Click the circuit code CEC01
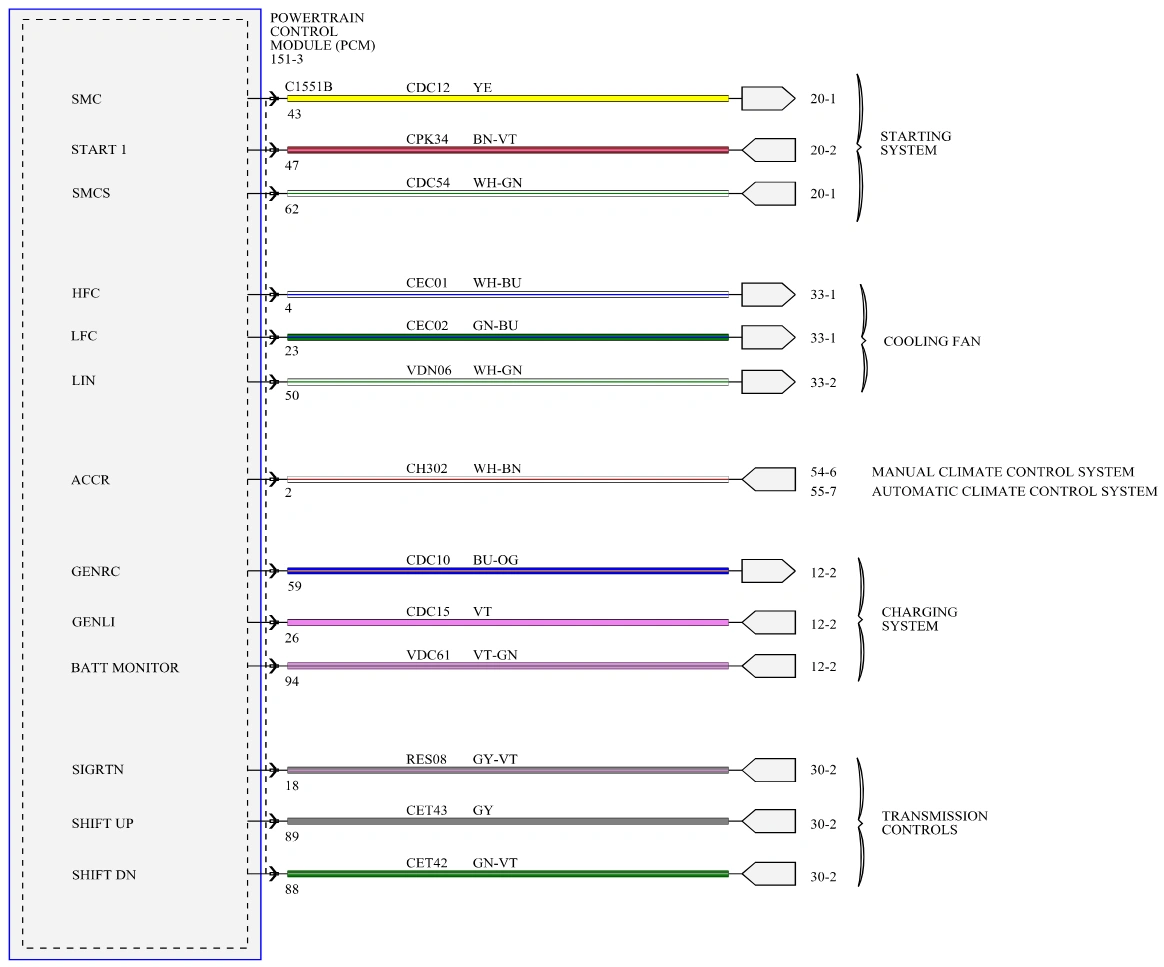The image size is (1164, 967). click(427, 283)
